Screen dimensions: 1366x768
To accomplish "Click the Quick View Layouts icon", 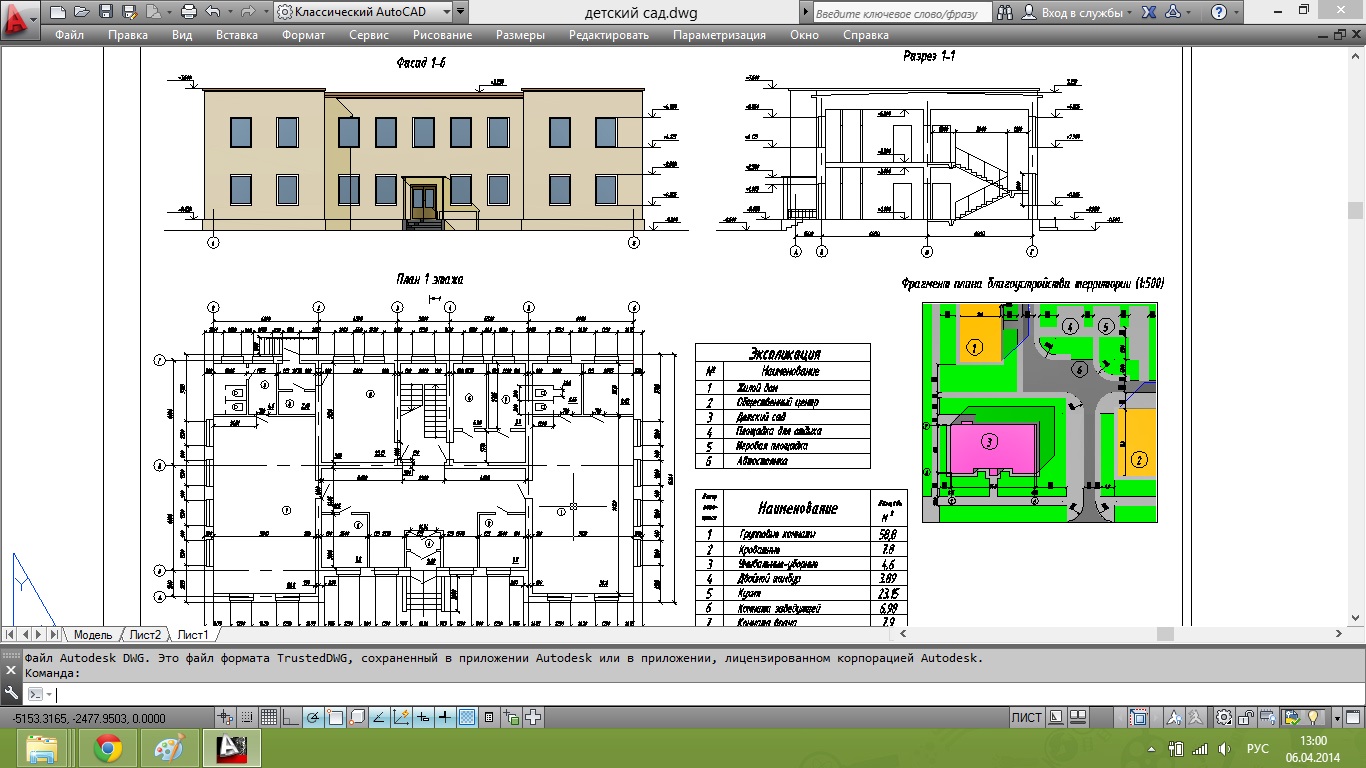I will click(1056, 717).
